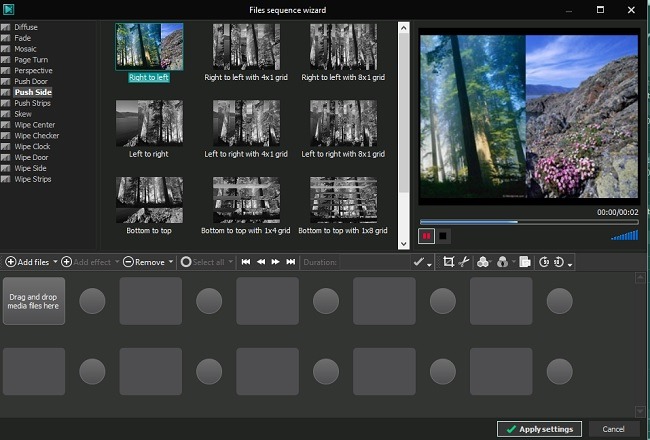Viewport: 650px width, 440px height.
Task: Select the Mosaic transition category
Action: coord(25,49)
